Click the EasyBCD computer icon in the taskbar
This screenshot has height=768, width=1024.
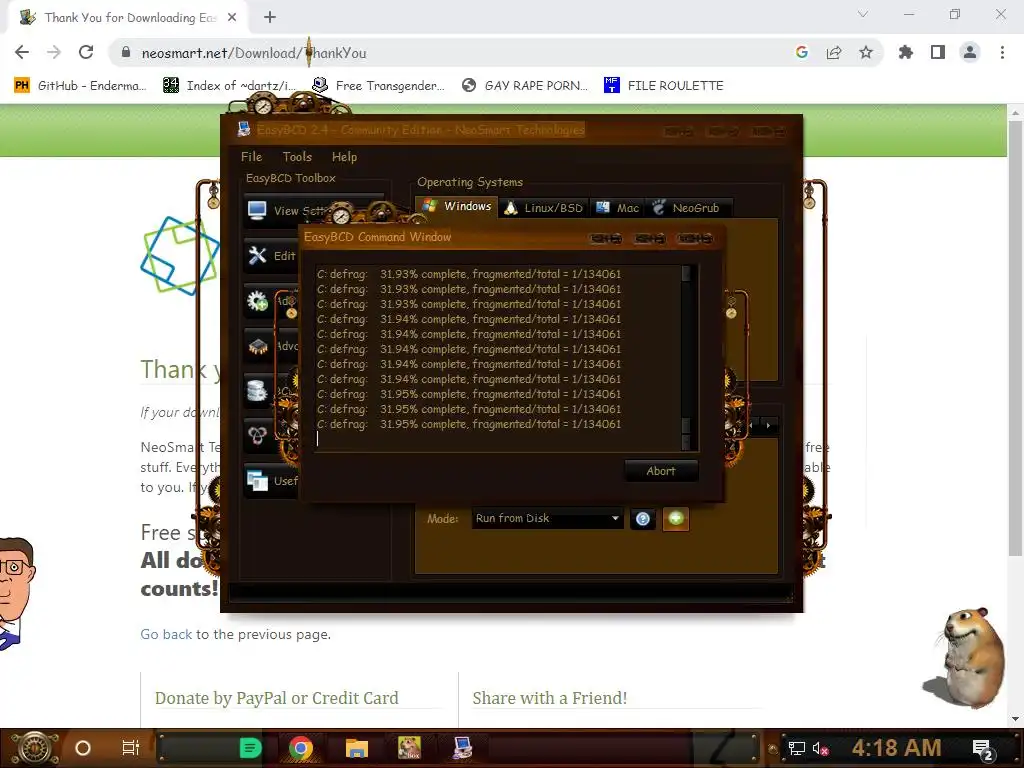pos(462,748)
